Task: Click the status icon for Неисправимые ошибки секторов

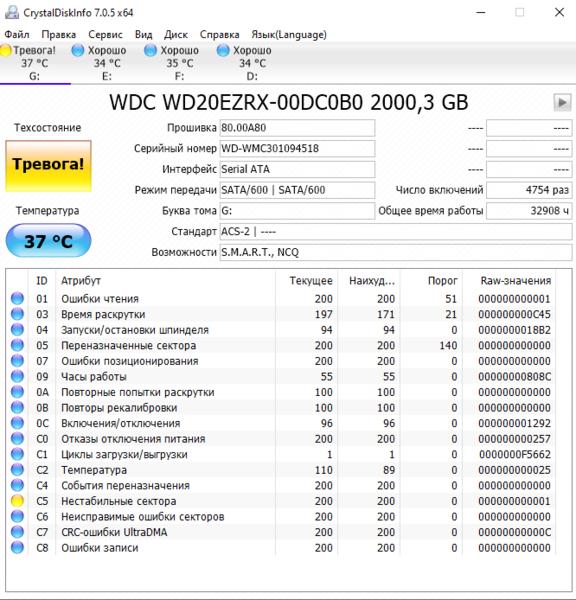Action: [17, 517]
